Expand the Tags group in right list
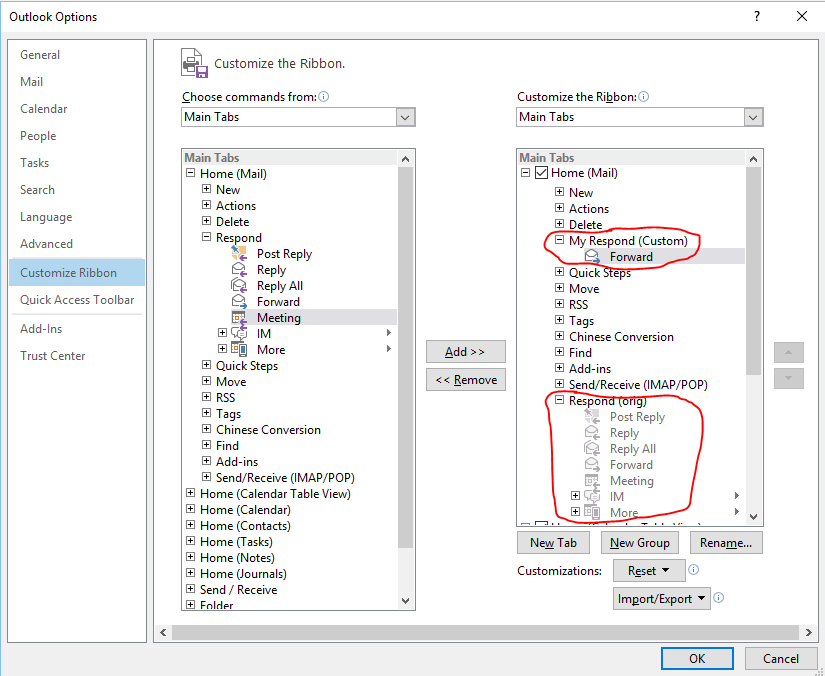 click(559, 320)
